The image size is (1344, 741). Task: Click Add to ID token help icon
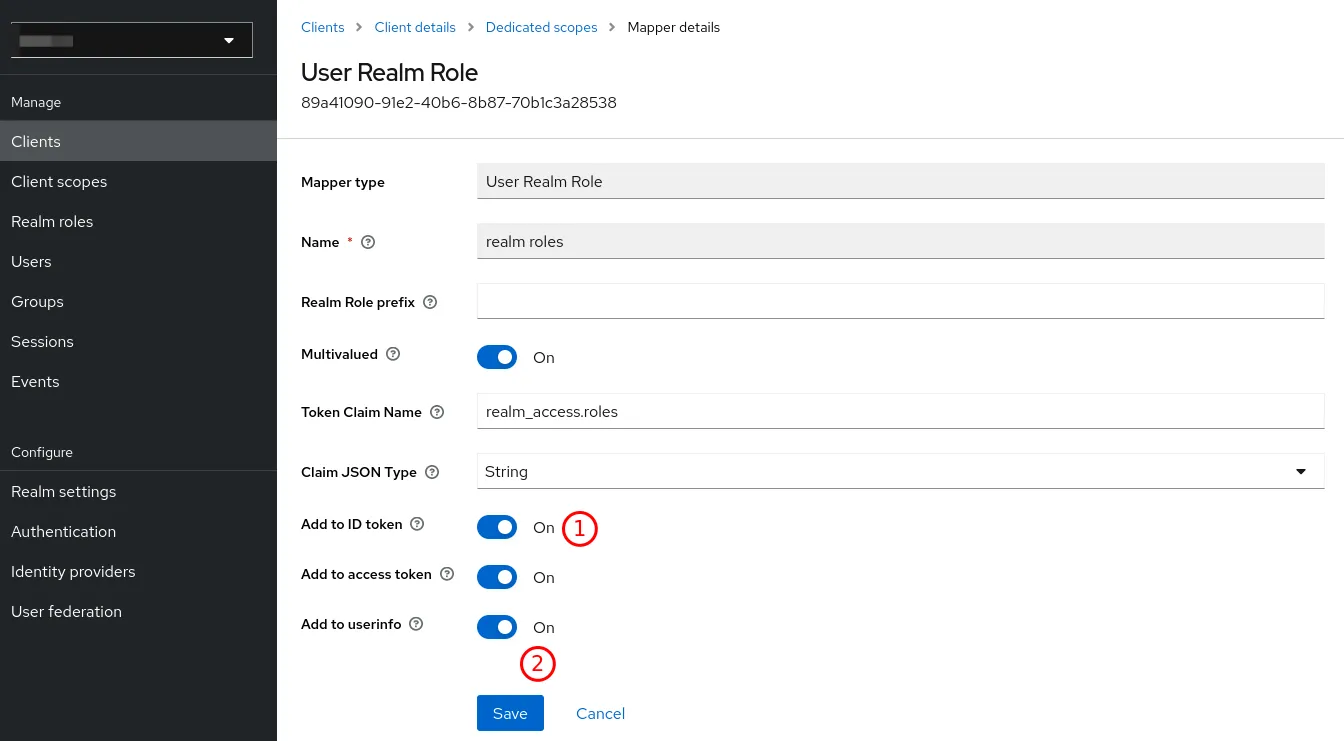pos(418,524)
